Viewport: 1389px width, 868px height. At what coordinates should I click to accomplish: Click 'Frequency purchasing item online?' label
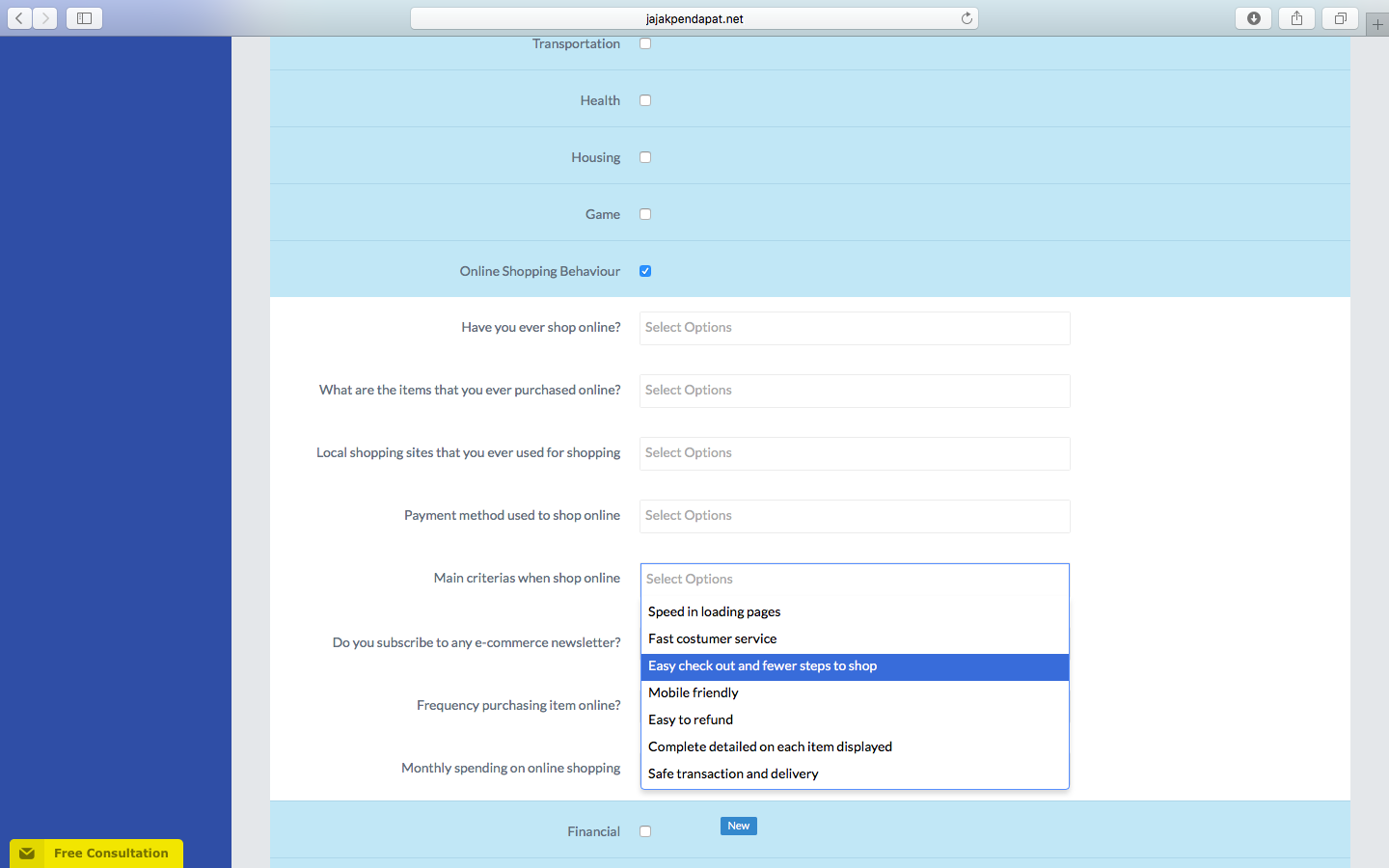click(x=519, y=705)
